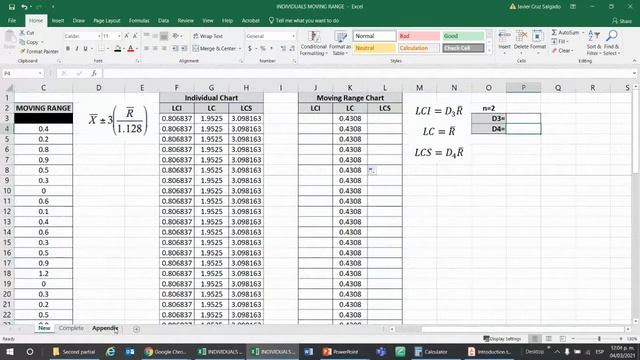Adjust the zoom slider in status bar
640x360 pixels.
[599, 339]
